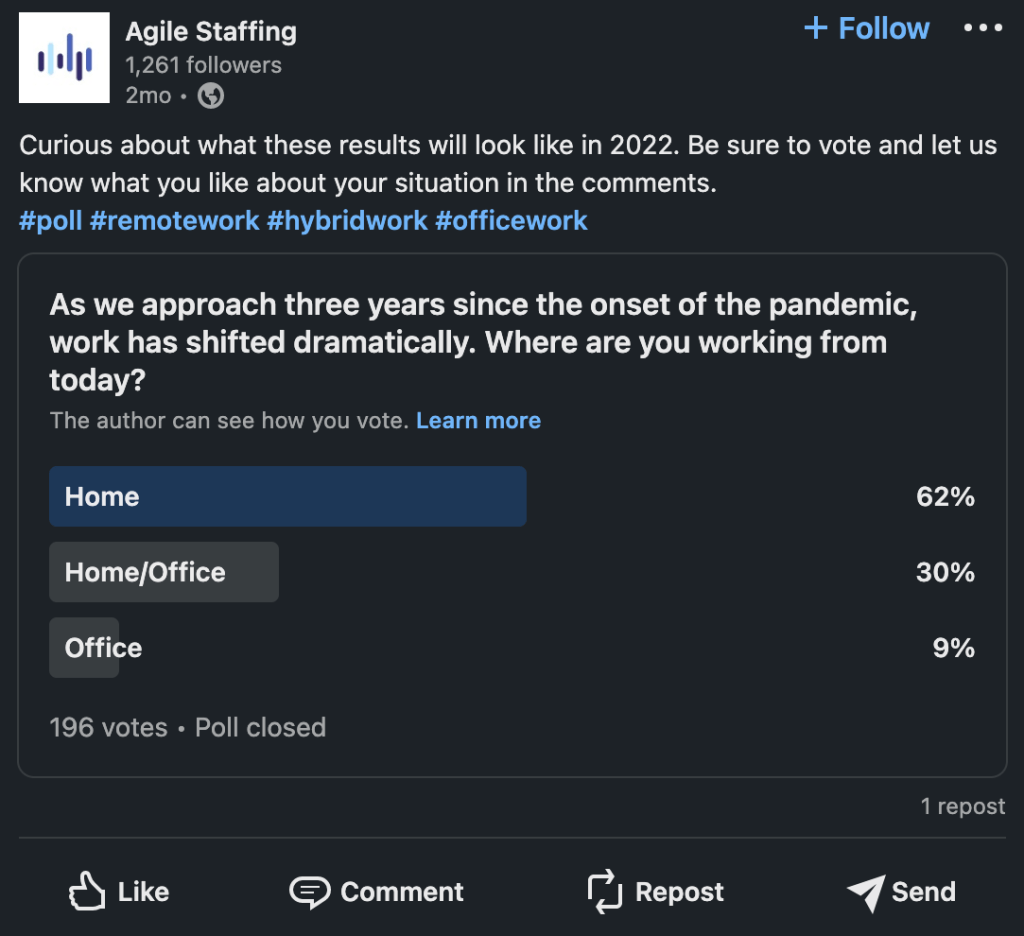Screen dimensions: 1024x936
Task: Click the Comment speech bubble icon
Action: (x=309, y=891)
